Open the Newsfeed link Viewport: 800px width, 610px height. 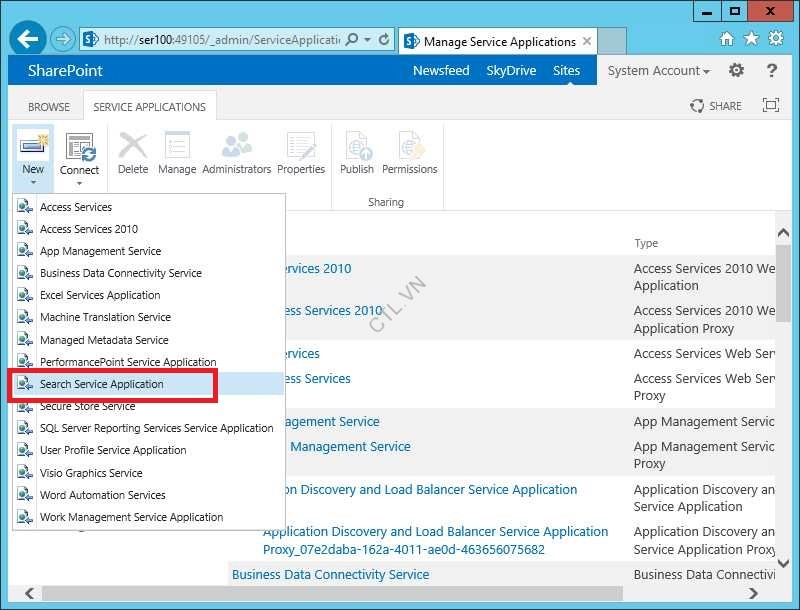click(x=441, y=70)
